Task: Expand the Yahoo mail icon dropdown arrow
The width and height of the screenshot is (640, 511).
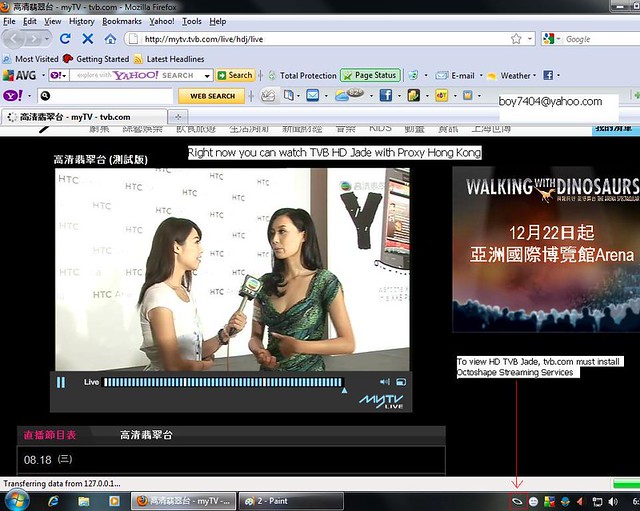Action: coord(326,96)
